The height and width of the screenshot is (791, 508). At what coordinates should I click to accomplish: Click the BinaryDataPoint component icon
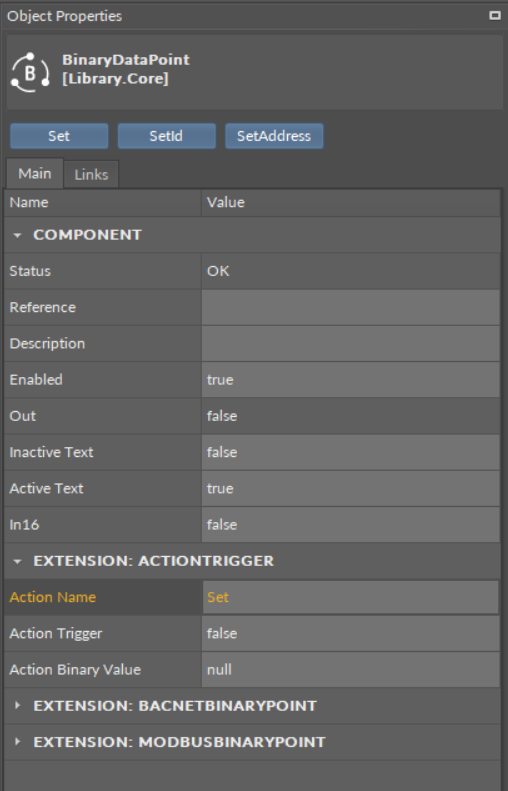pyautogui.click(x=30, y=72)
